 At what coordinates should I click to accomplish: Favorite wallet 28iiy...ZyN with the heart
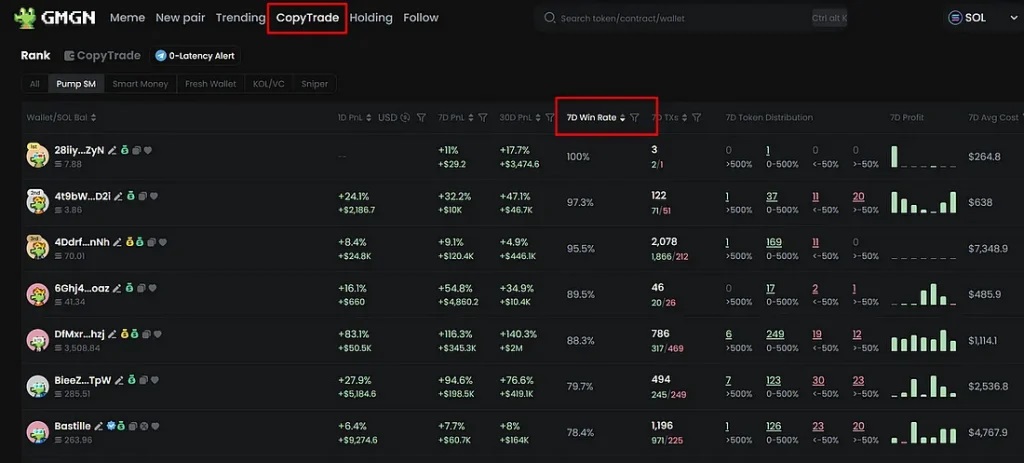(148, 150)
